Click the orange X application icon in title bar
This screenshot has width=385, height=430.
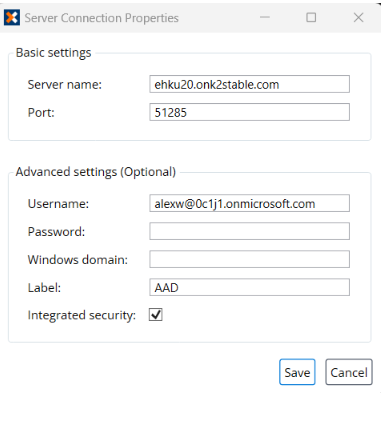(x=12, y=17)
